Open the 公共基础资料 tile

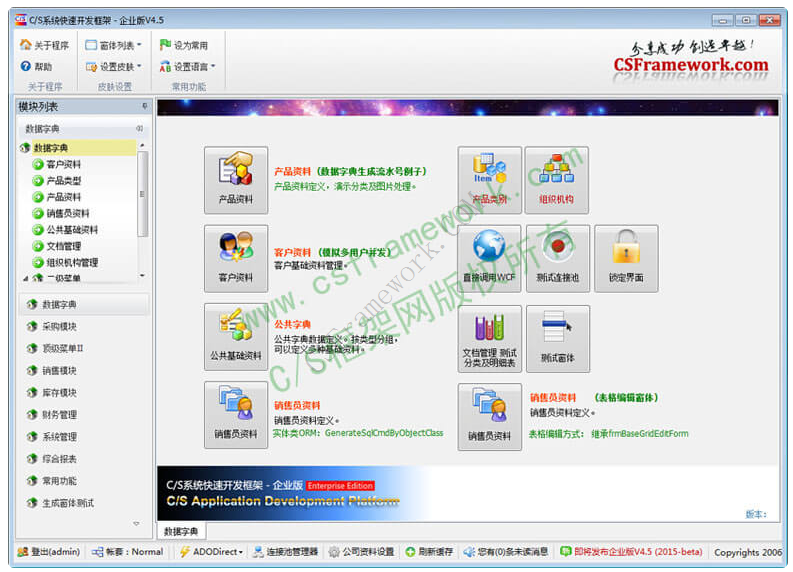pyautogui.click(x=236, y=337)
